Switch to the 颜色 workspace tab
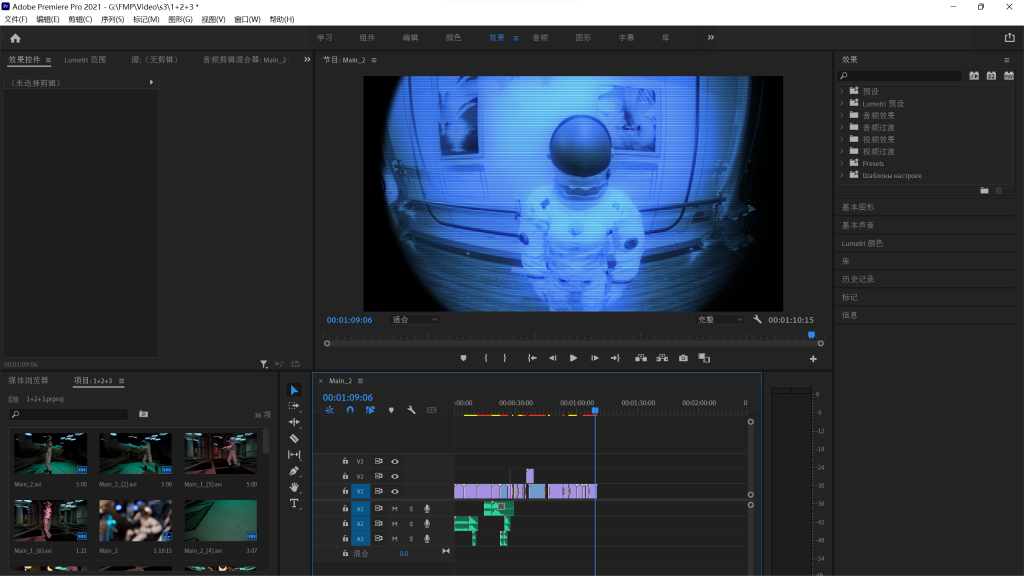The image size is (1024, 576). tap(453, 38)
